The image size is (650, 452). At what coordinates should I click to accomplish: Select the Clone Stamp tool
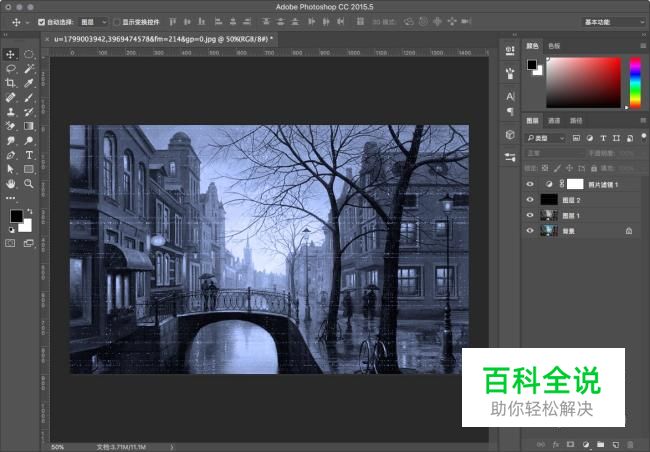(10, 112)
